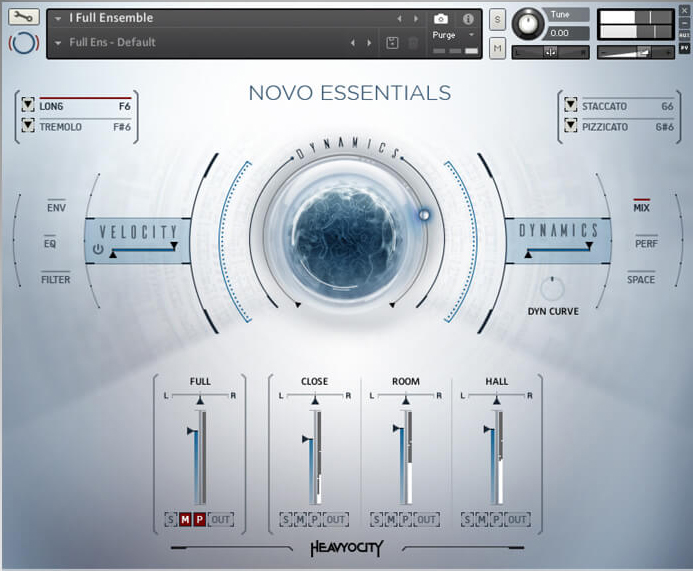Switch to the PERF page
The width and height of the screenshot is (693, 571).
tap(646, 244)
